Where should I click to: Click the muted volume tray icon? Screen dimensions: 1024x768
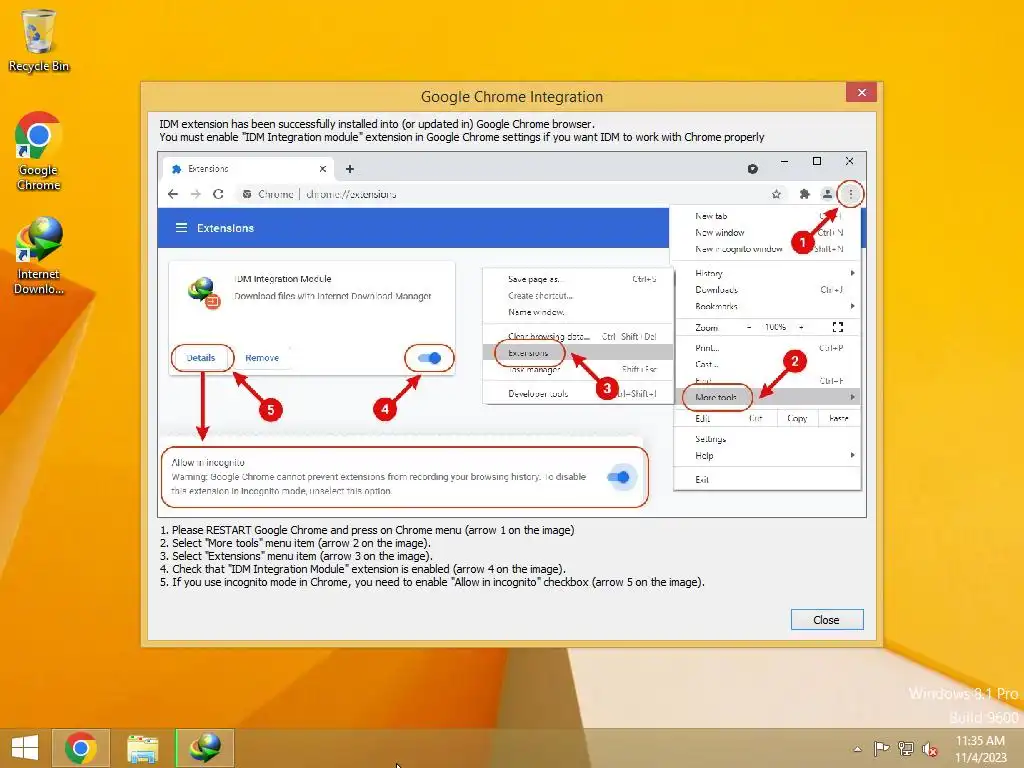coord(930,749)
